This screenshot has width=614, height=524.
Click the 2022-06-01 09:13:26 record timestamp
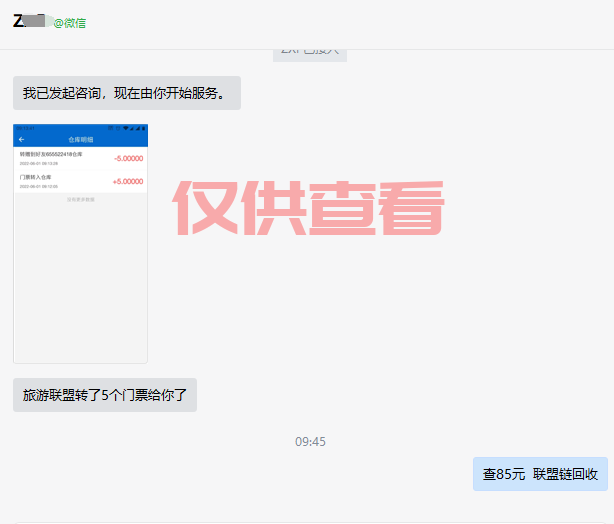39,163
